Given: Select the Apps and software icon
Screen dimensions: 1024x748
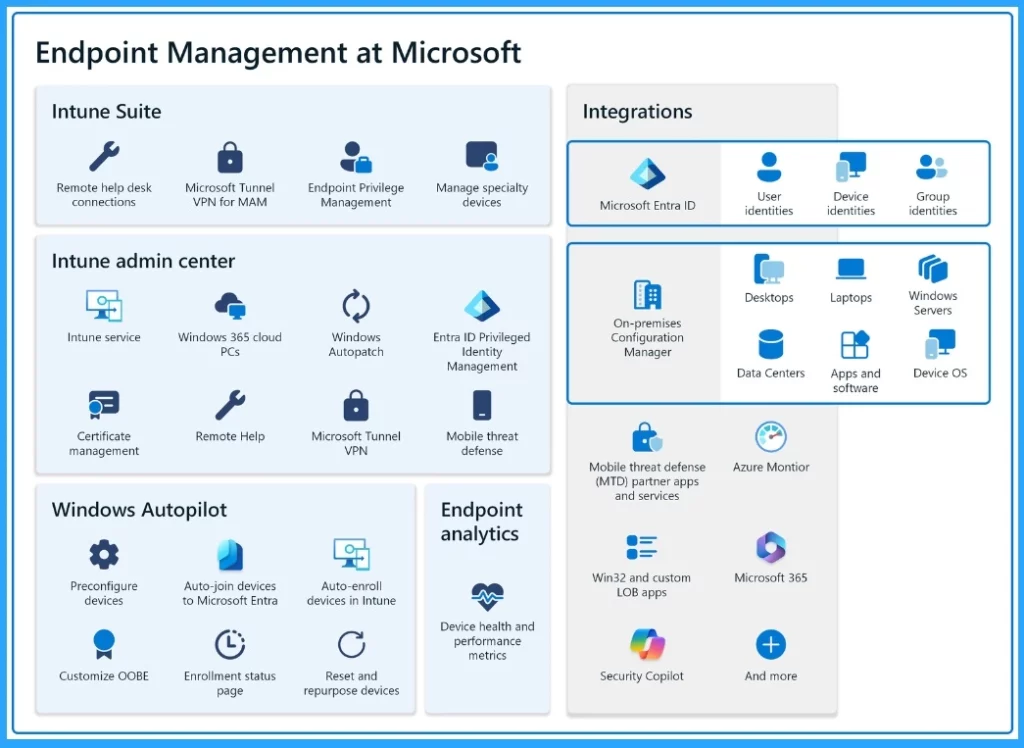Looking at the screenshot, I should pos(855,344).
